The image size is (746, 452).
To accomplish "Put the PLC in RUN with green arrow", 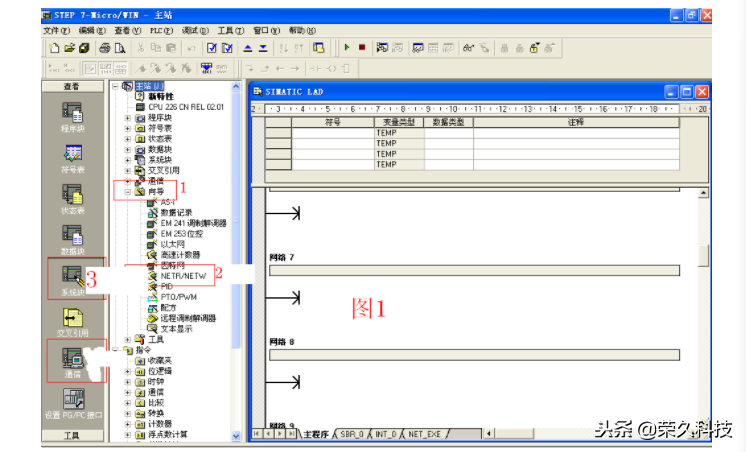I will pyautogui.click(x=347, y=48).
